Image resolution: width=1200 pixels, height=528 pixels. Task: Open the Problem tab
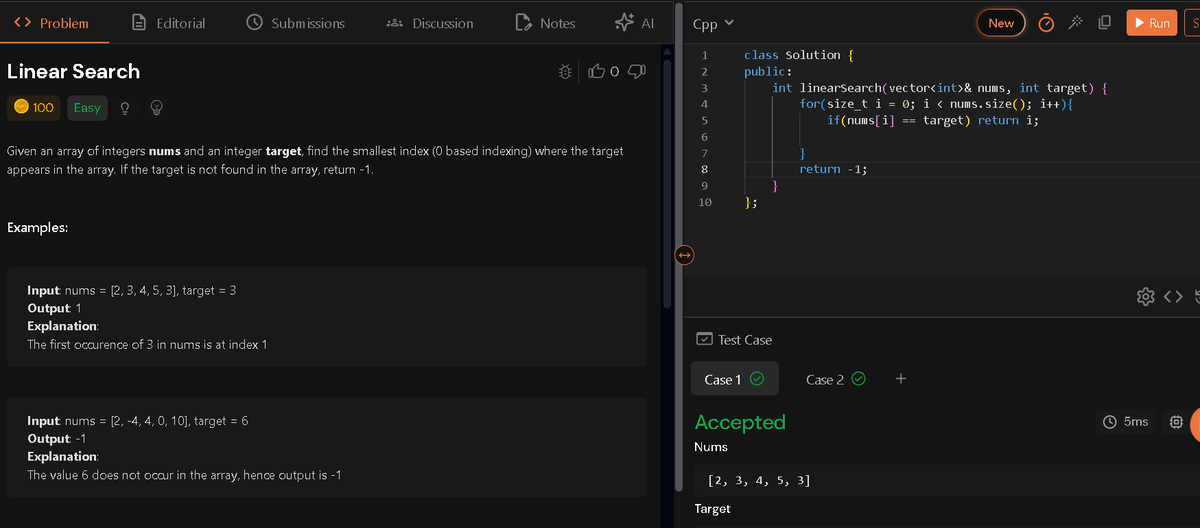(x=50, y=23)
